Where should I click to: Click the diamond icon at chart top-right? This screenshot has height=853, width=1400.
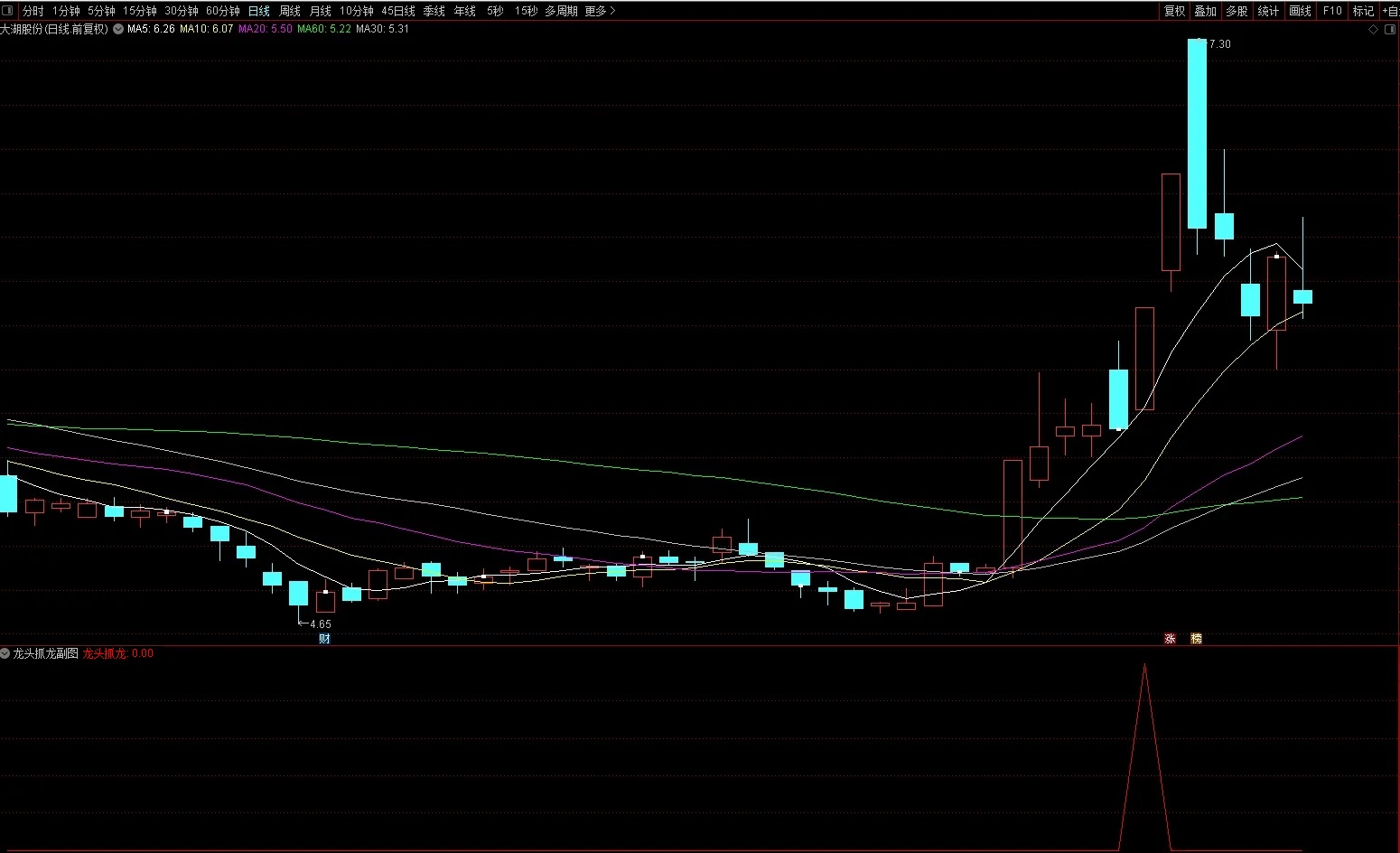(x=1374, y=29)
